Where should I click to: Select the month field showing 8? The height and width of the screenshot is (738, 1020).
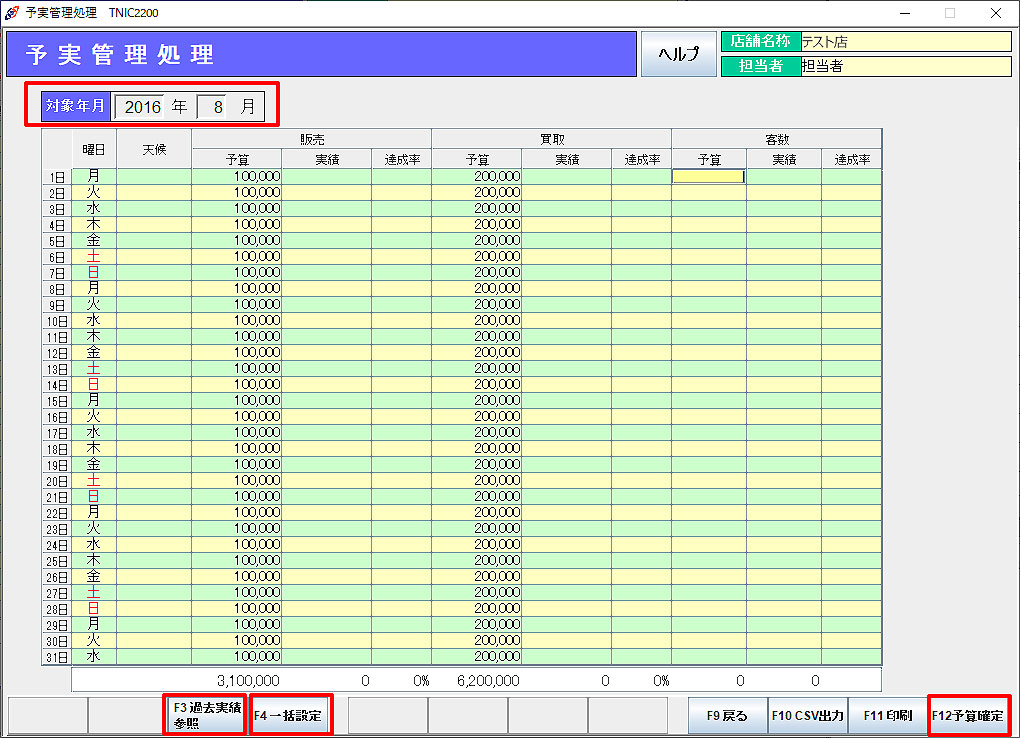217,106
